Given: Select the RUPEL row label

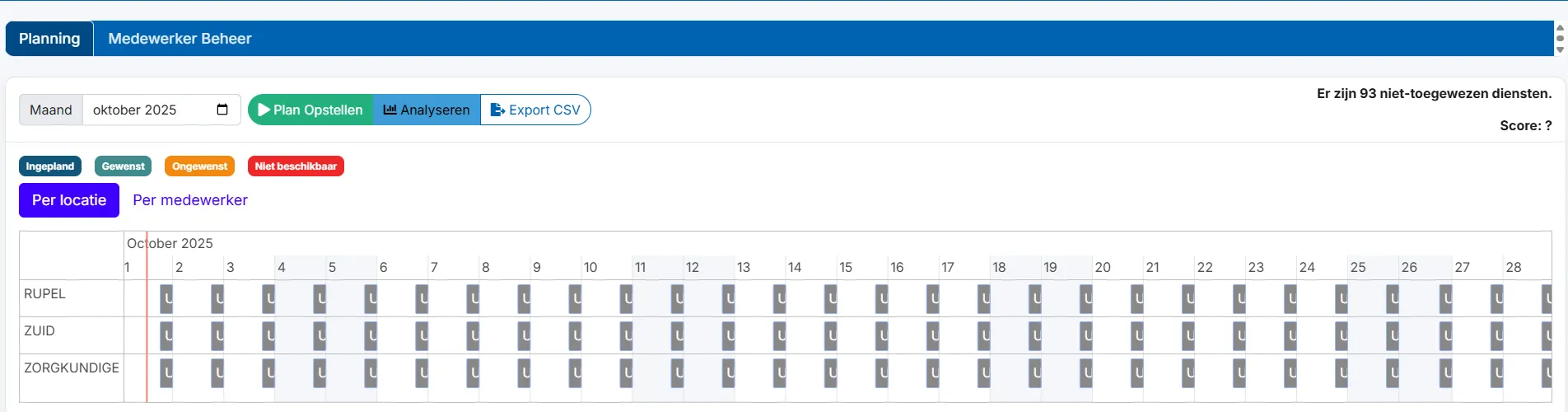Looking at the screenshot, I should [x=44, y=294].
